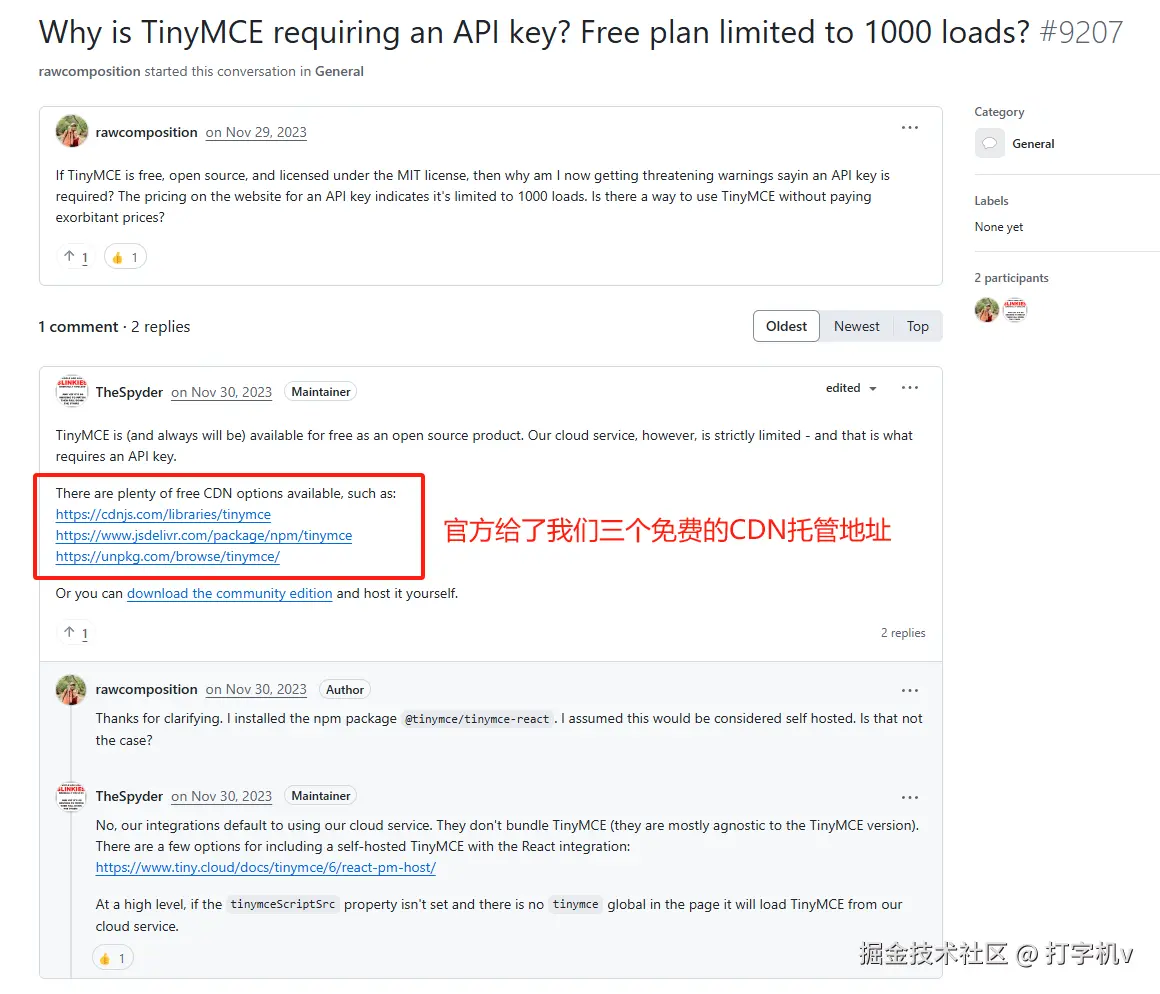Open three-dot menu on TheSpyder's last reply
The height and width of the screenshot is (994, 1160).
tap(909, 797)
